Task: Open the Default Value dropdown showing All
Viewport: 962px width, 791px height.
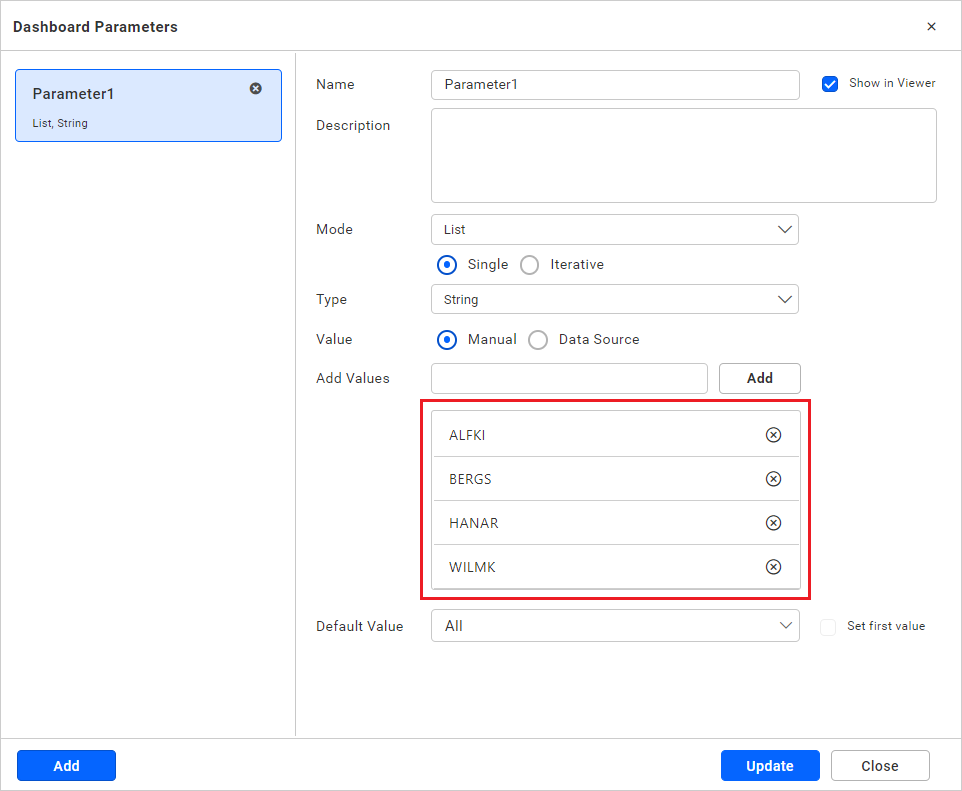Action: pyautogui.click(x=614, y=626)
